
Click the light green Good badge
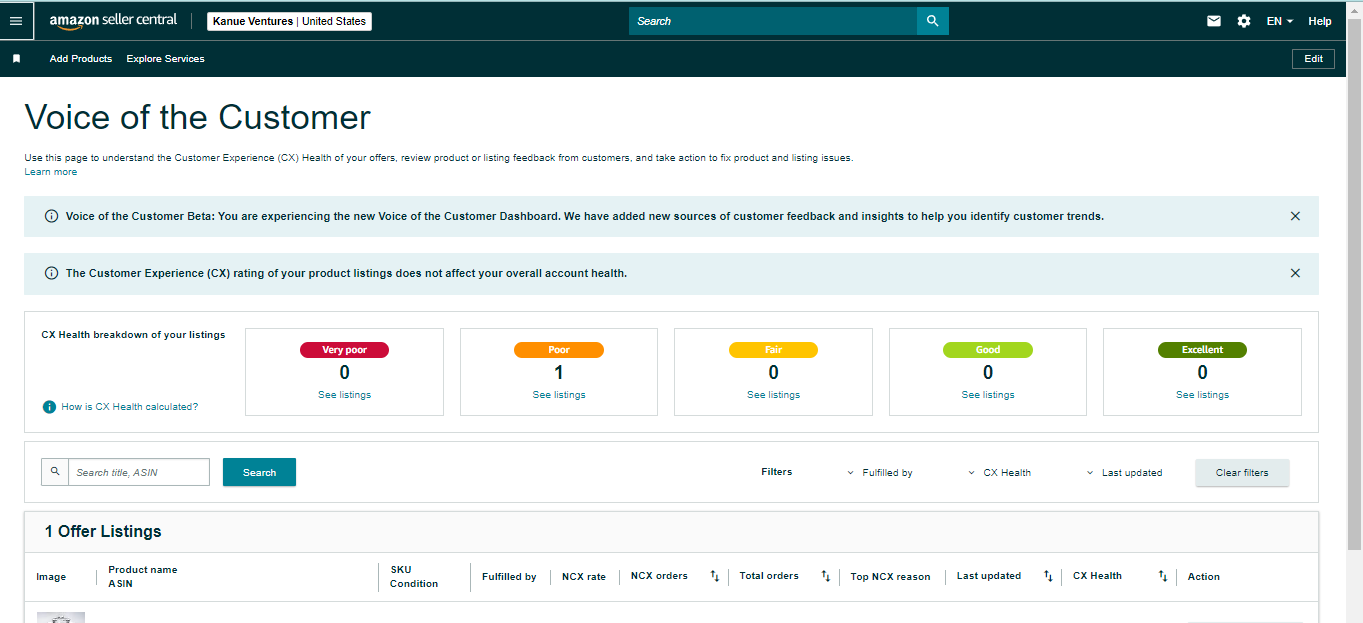click(988, 350)
